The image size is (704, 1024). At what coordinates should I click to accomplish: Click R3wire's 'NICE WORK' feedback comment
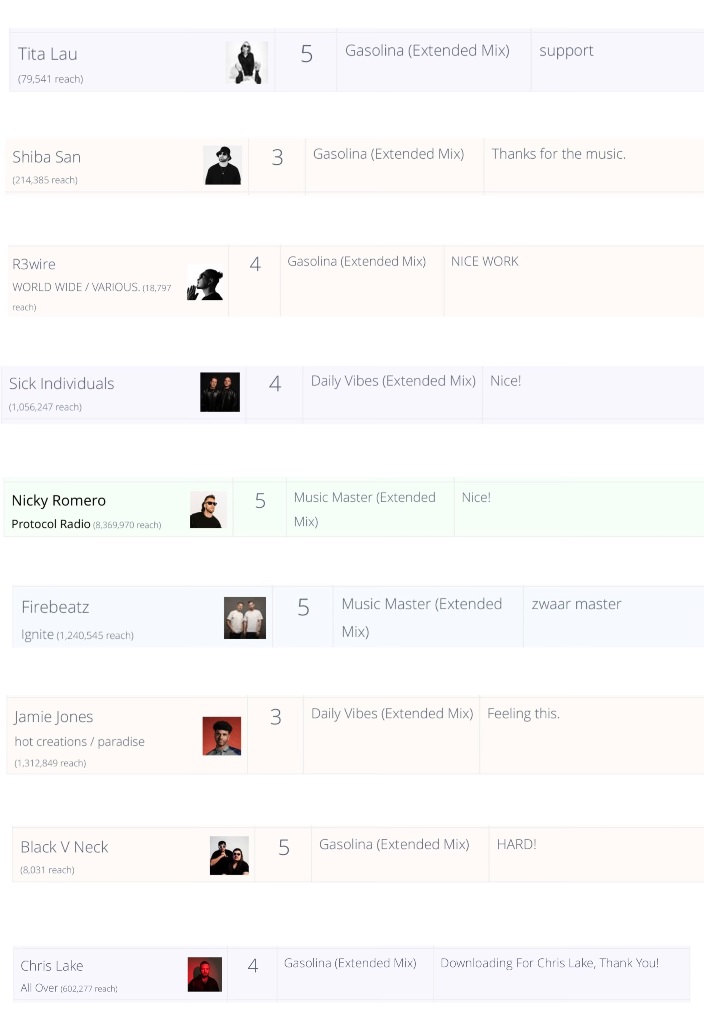tap(485, 262)
